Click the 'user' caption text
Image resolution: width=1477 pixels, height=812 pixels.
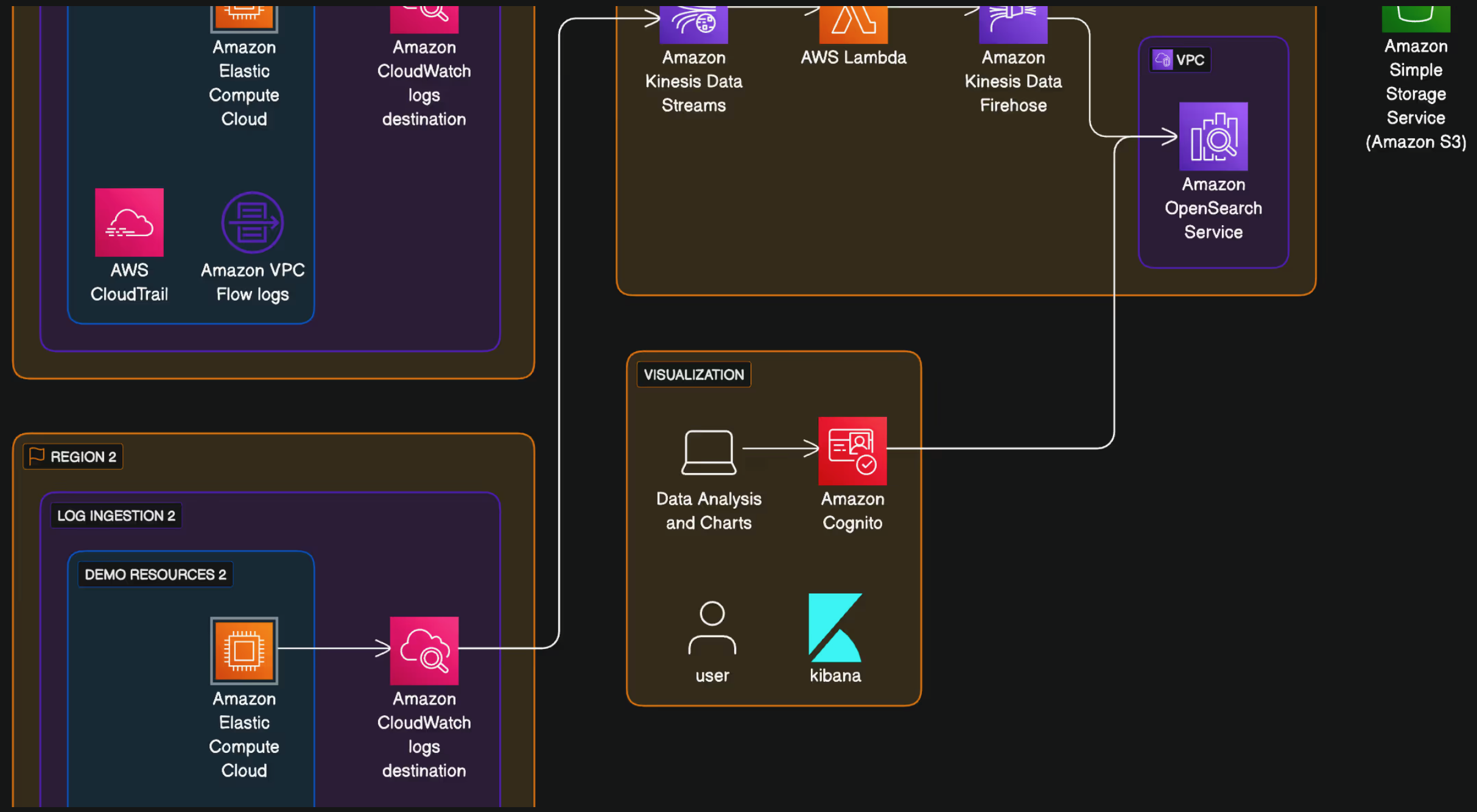(712, 676)
